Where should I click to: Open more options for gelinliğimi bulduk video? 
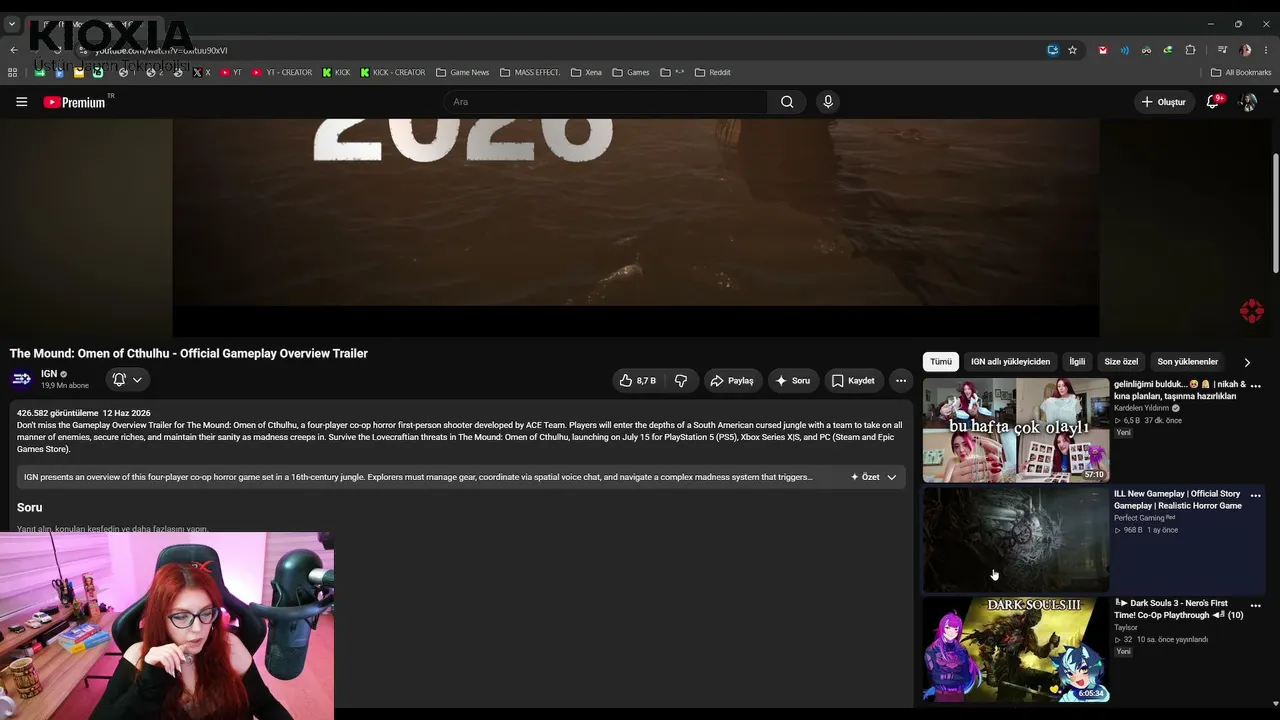tap(1256, 386)
